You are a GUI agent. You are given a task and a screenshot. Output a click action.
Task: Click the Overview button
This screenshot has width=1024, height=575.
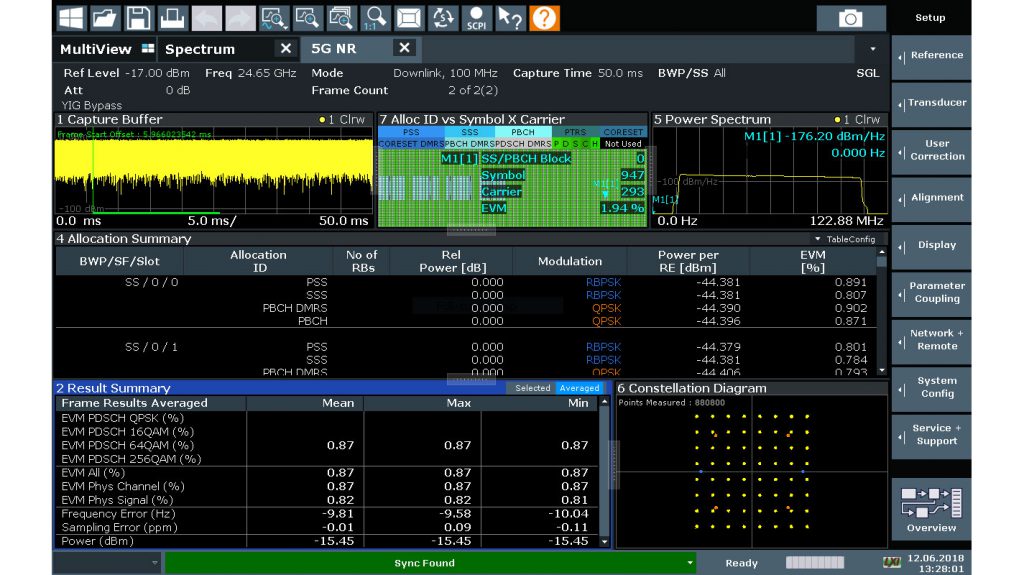tap(931, 508)
